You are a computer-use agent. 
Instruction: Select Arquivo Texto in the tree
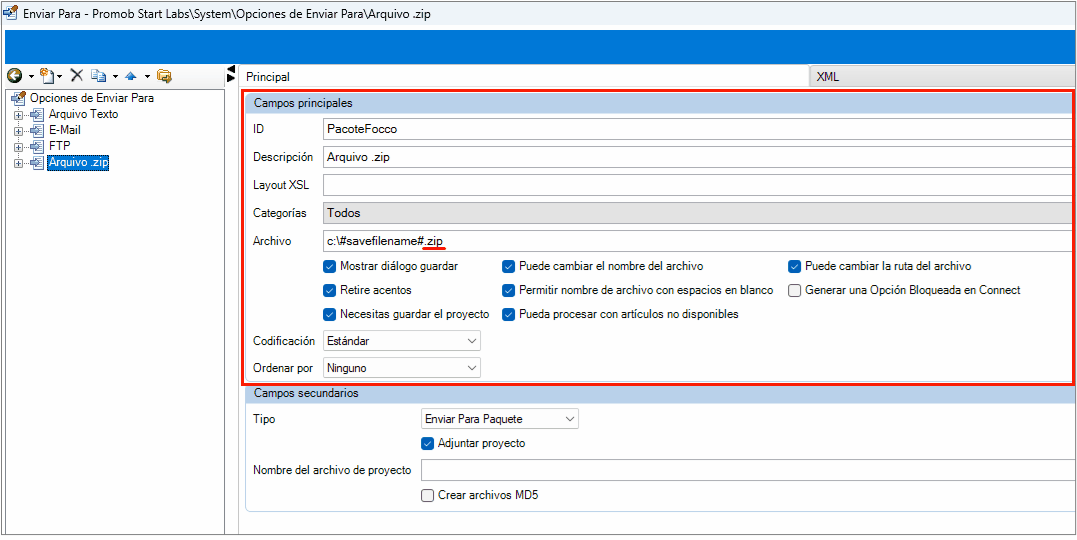[x=83, y=114]
